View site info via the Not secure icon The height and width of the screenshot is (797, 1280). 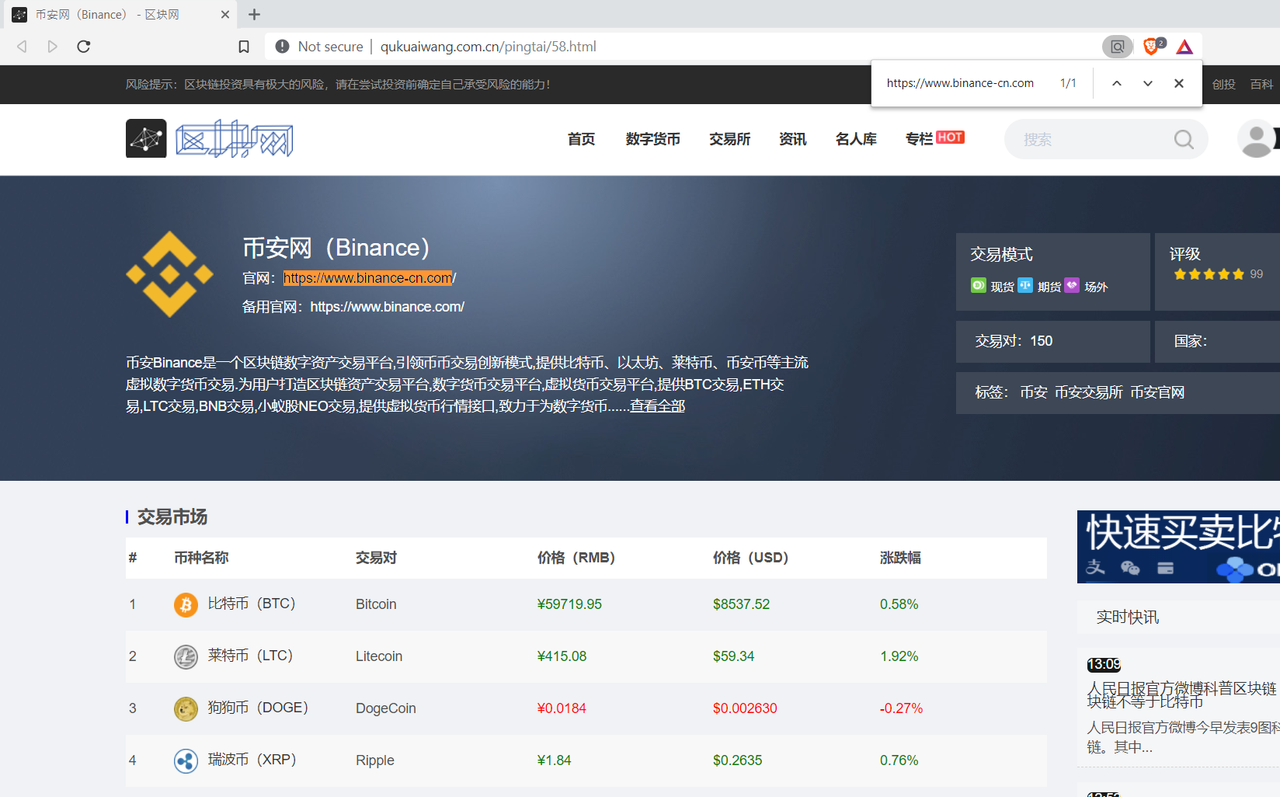point(282,46)
